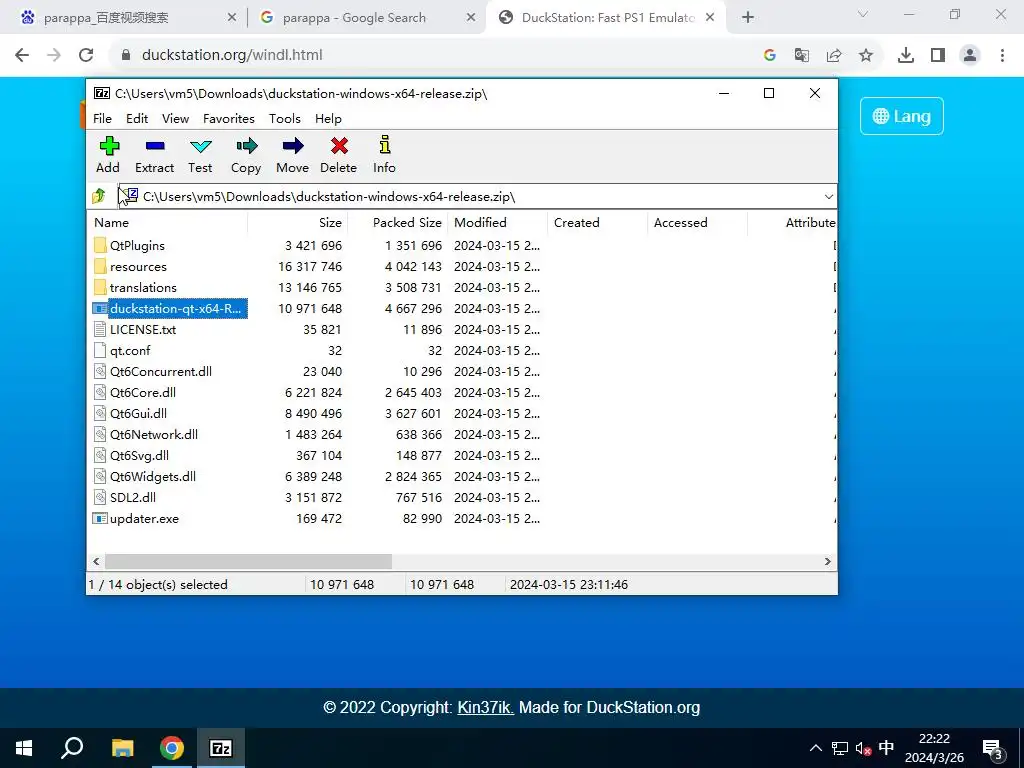Open the Edit menu in 7-Zip
This screenshot has width=1024, height=768.
pyautogui.click(x=136, y=118)
